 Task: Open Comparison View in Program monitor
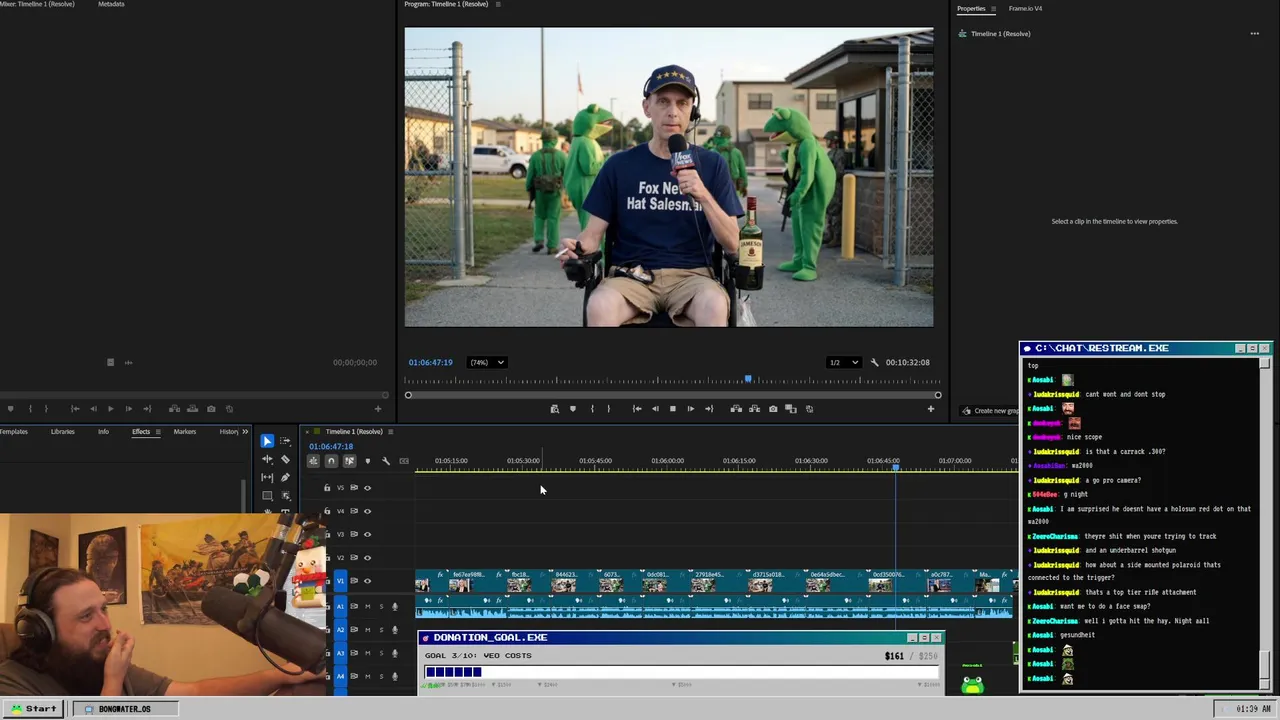[x=791, y=408]
